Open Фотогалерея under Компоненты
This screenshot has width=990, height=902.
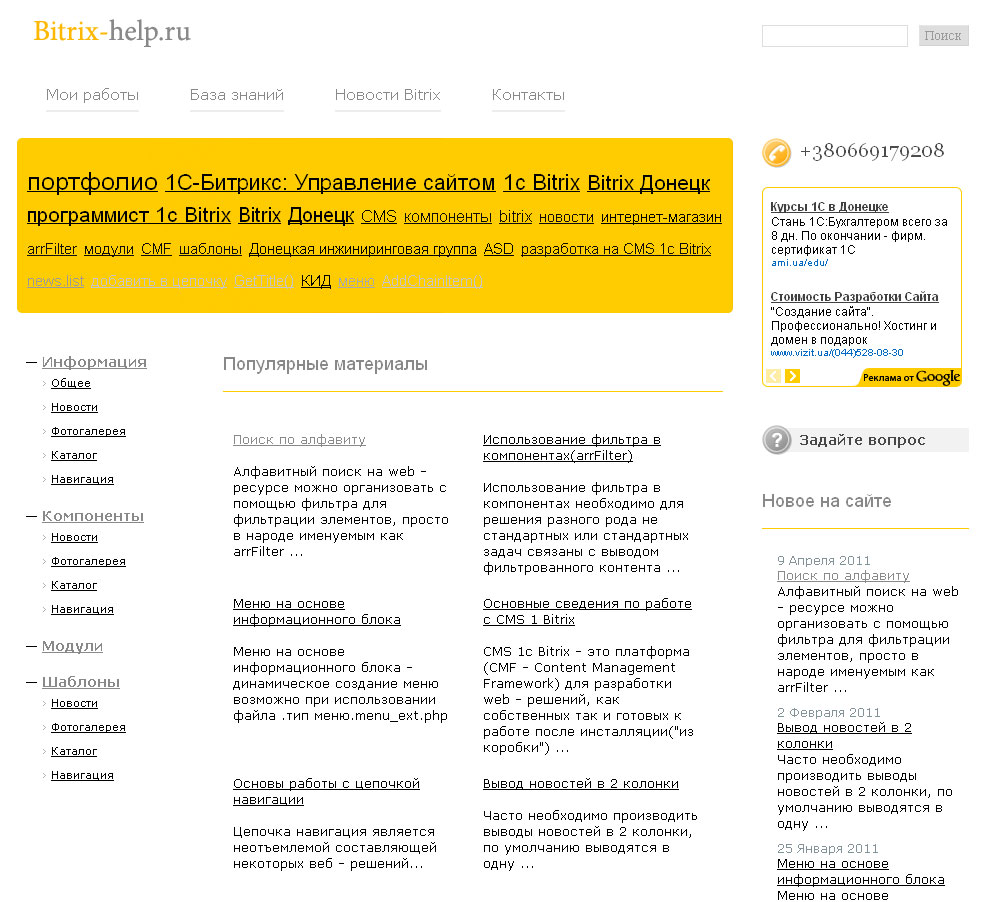(x=88, y=561)
